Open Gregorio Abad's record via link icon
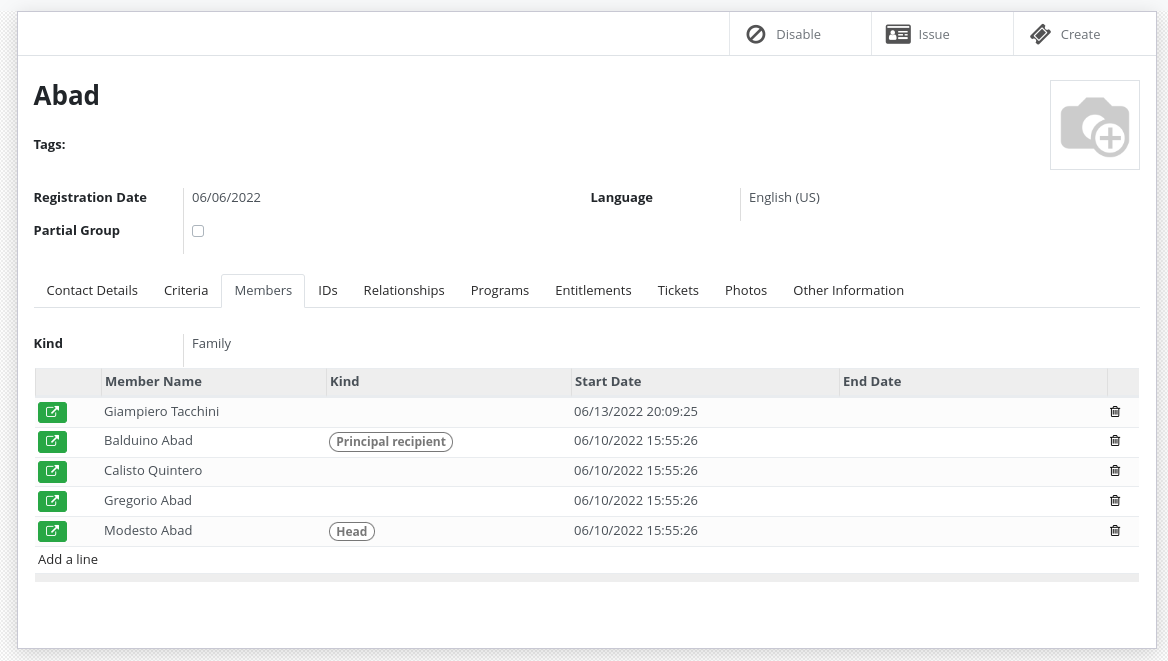This screenshot has width=1168, height=661. click(52, 501)
